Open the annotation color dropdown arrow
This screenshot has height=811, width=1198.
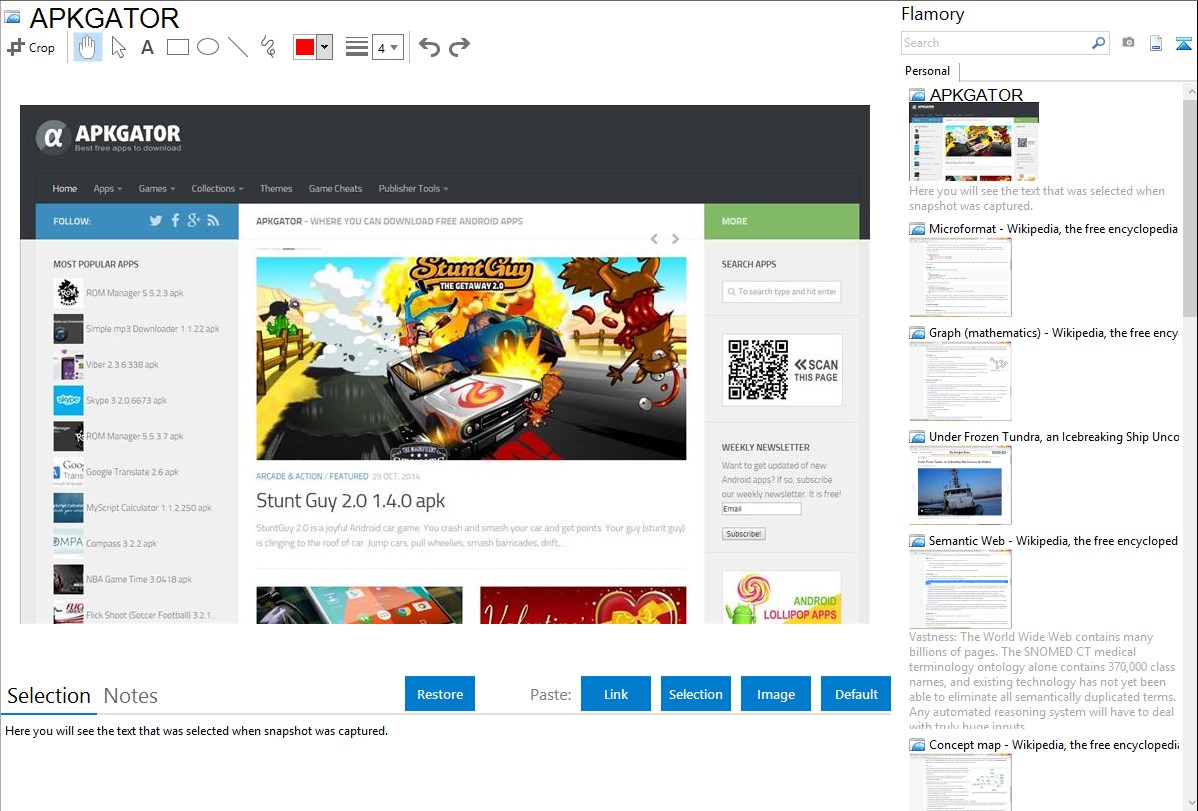click(x=325, y=47)
